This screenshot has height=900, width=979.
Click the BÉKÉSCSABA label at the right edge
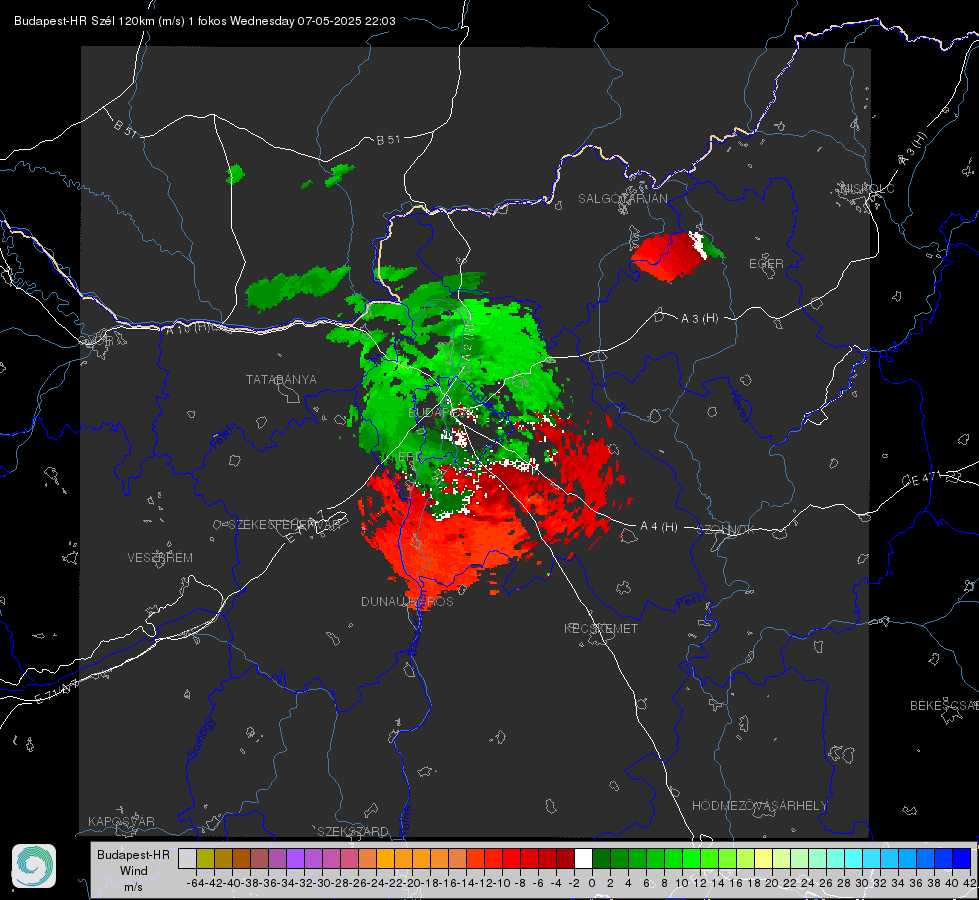[944, 705]
